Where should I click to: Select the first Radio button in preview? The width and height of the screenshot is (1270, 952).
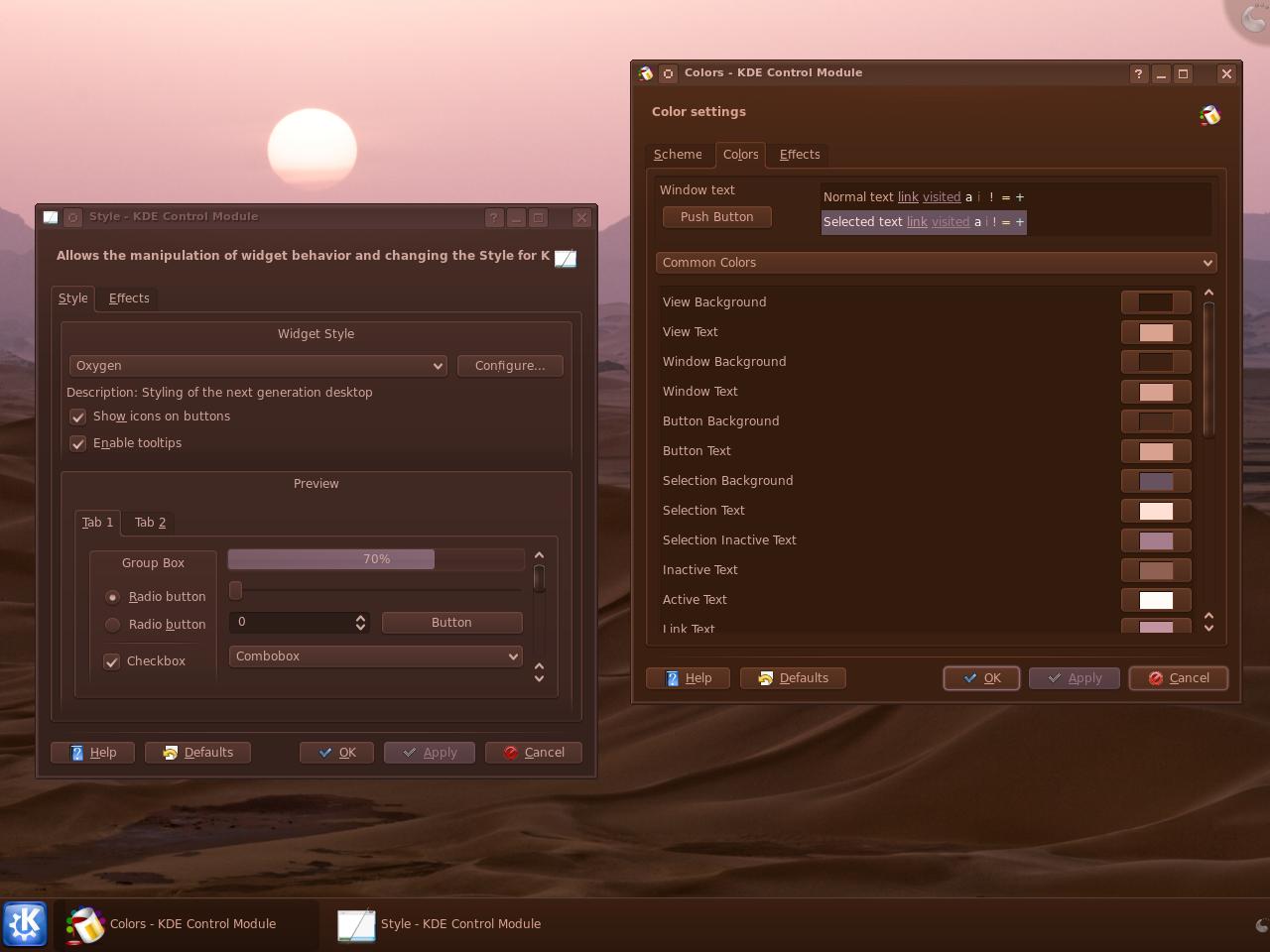click(x=112, y=597)
